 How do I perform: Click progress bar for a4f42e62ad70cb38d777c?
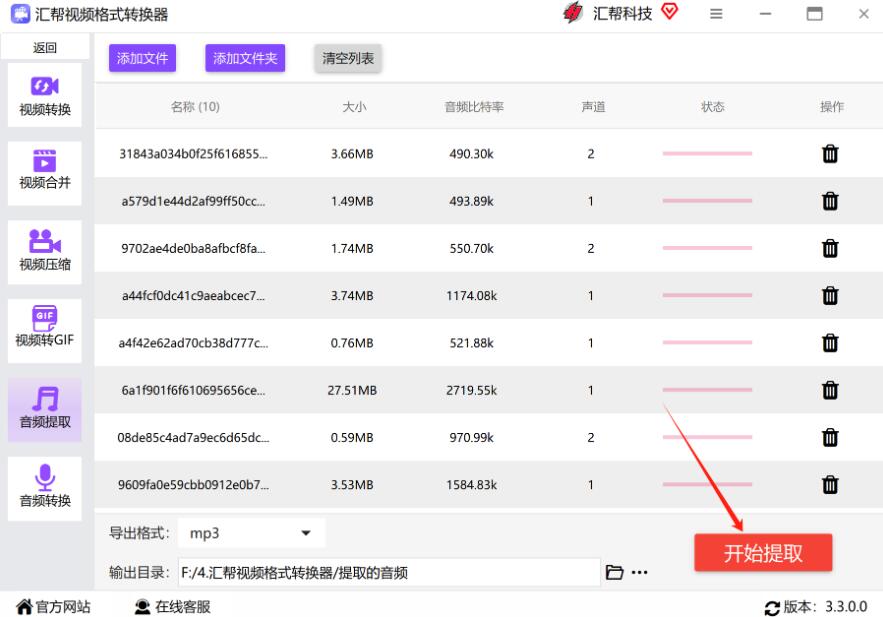point(707,342)
